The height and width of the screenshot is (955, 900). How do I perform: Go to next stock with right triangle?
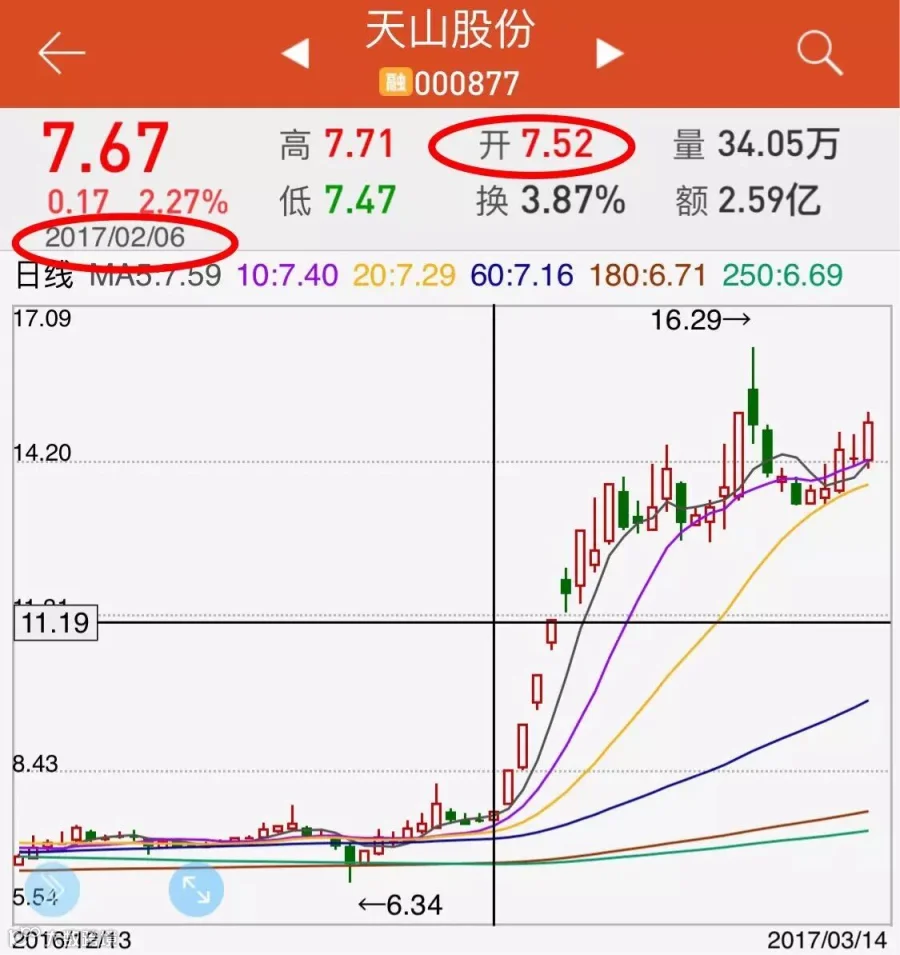coord(610,53)
